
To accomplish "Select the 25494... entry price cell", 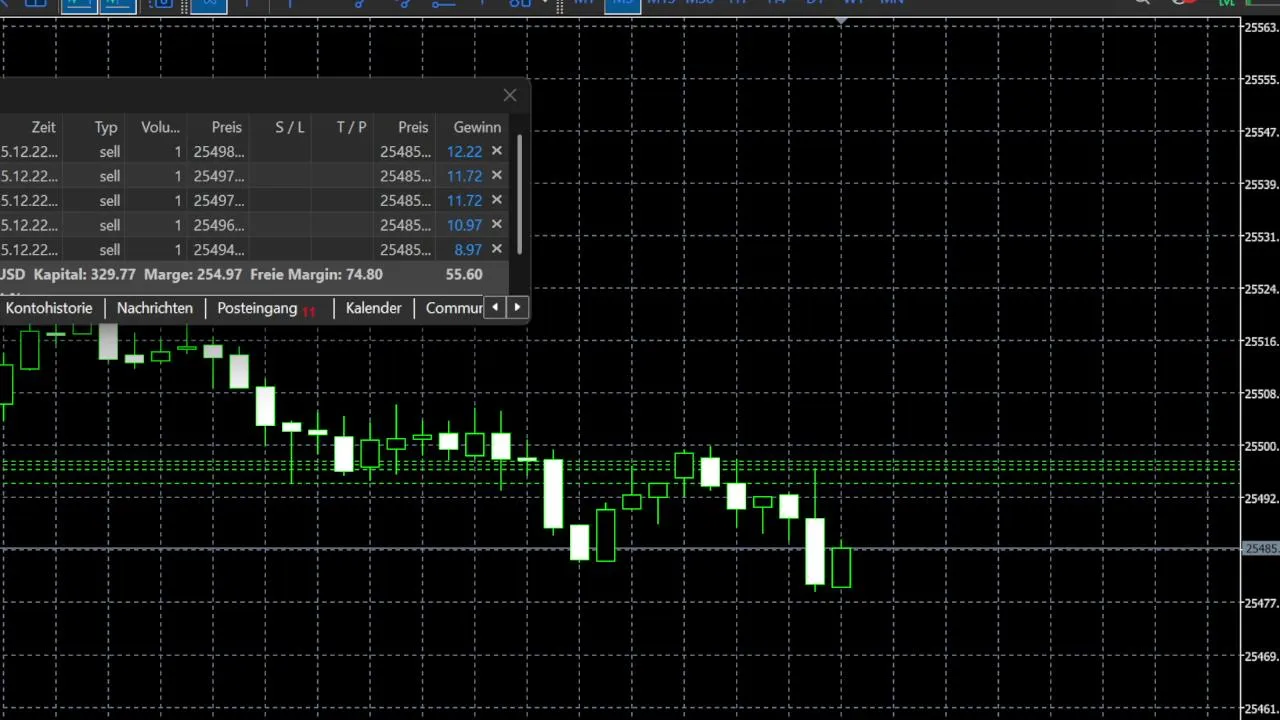I will click(218, 250).
